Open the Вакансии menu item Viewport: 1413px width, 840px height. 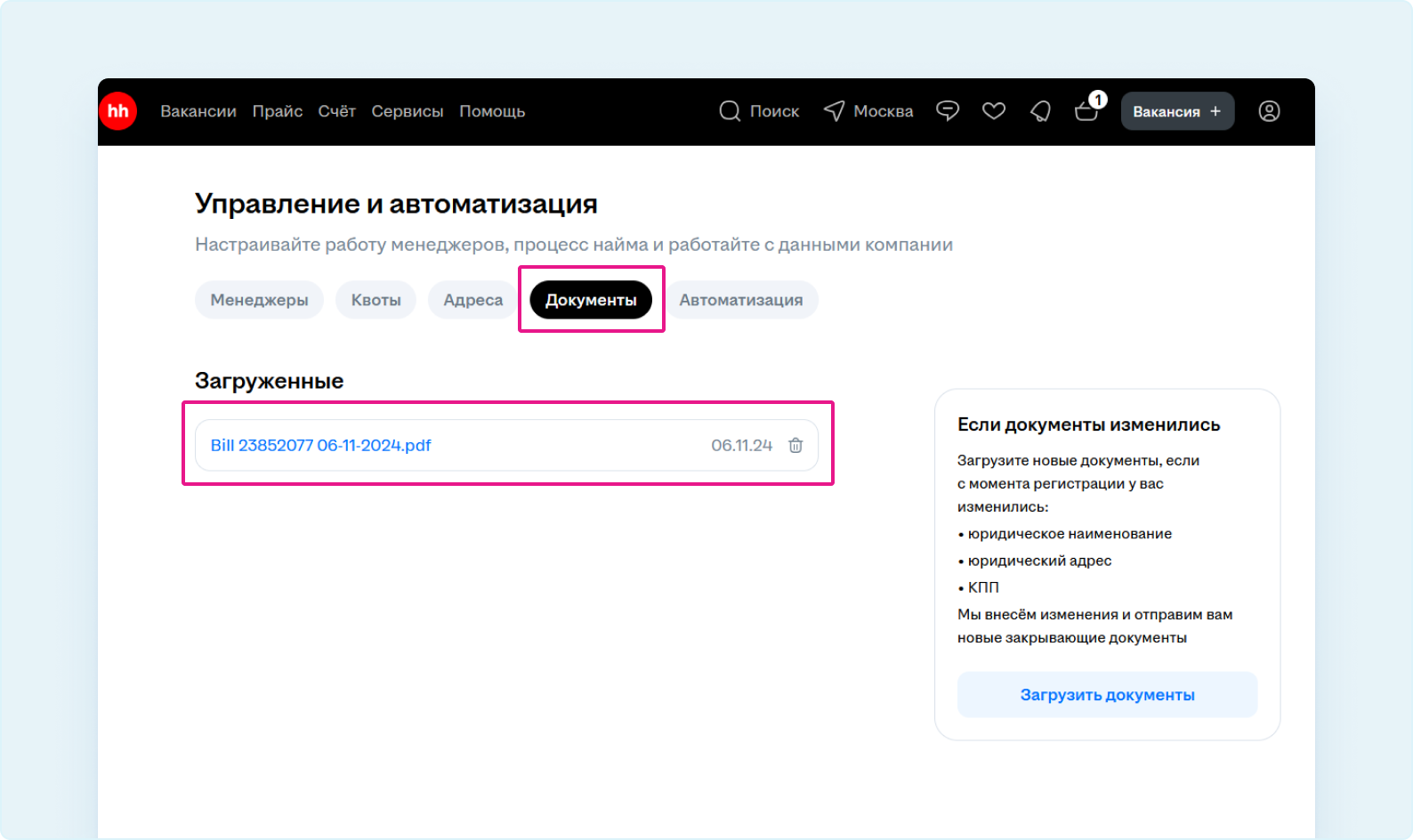(198, 111)
